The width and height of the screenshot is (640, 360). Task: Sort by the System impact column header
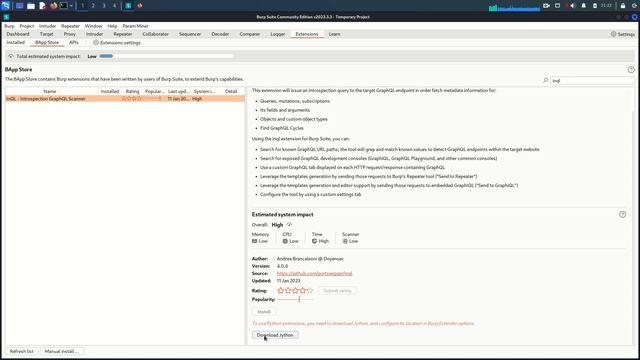coord(204,91)
